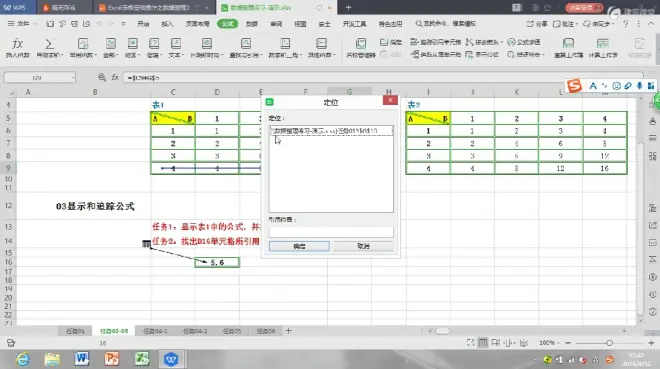Open the File menu
The image size is (660, 369).
[22, 24]
